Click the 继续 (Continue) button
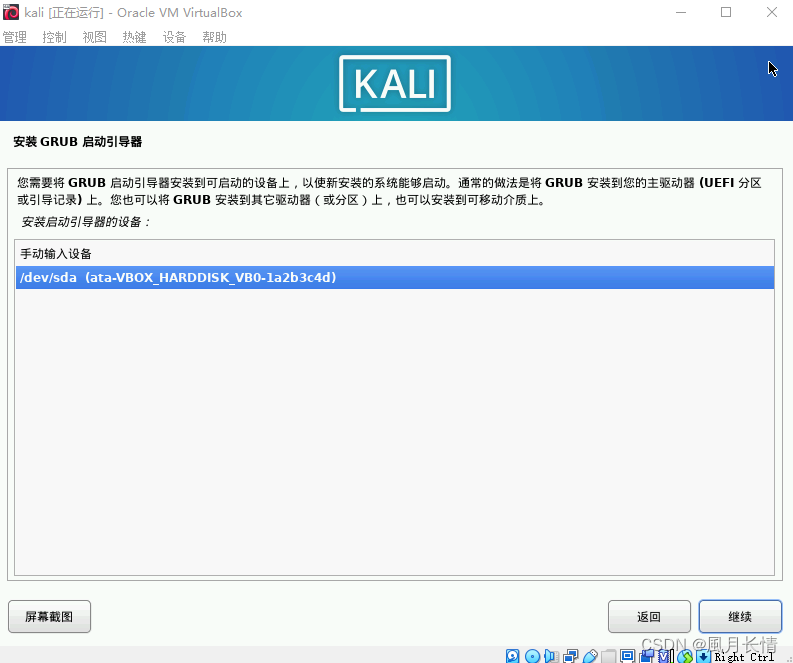Image resolution: width=793 pixels, height=663 pixels. [x=740, y=616]
